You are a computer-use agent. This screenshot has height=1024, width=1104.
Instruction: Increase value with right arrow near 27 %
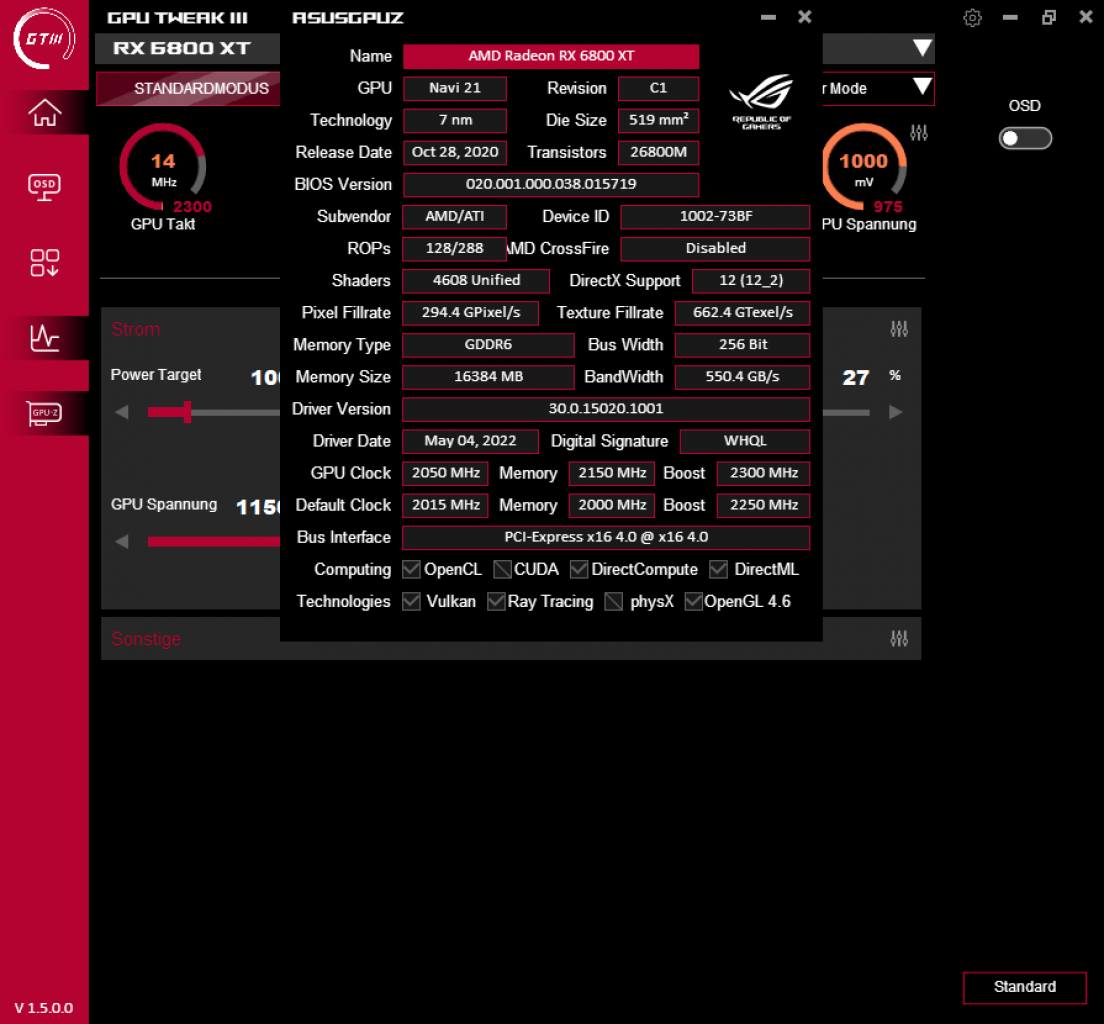tap(896, 412)
